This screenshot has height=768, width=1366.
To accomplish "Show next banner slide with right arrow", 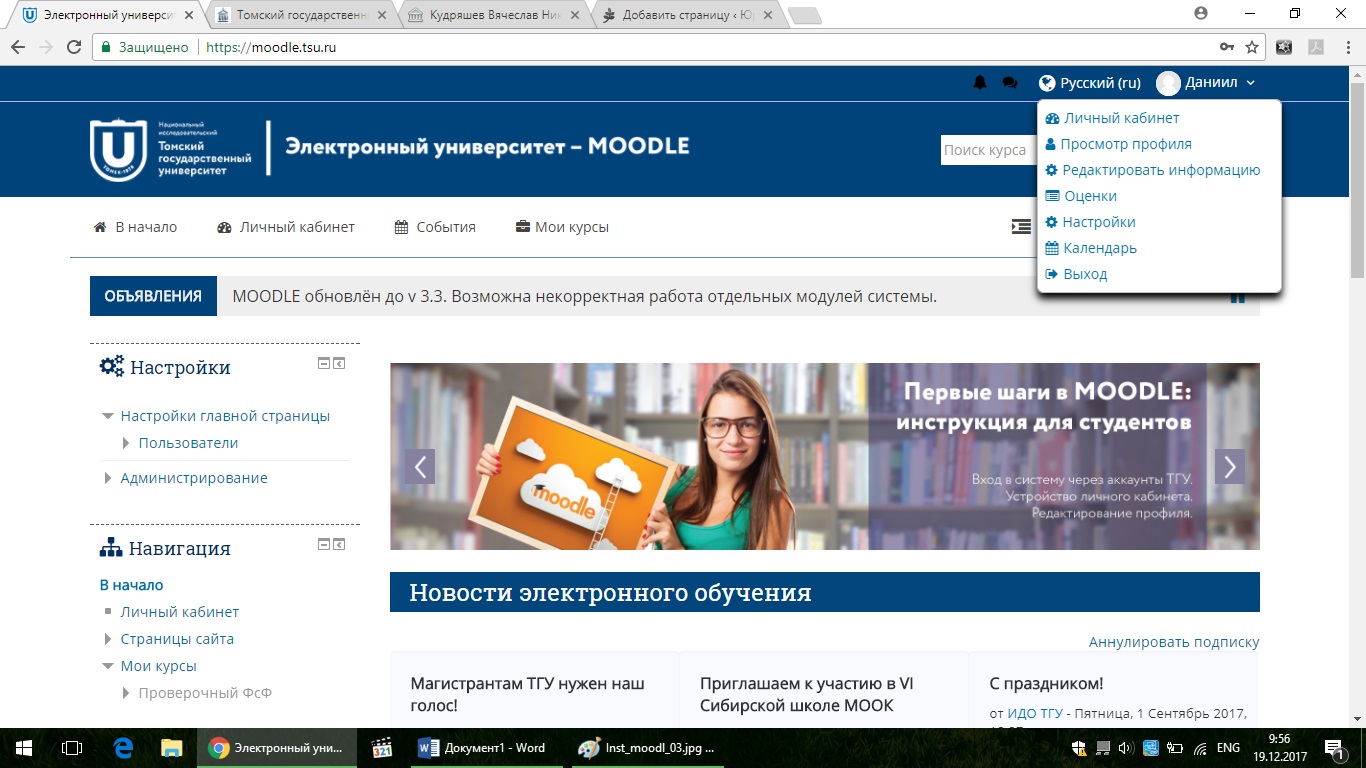I will coord(1230,466).
